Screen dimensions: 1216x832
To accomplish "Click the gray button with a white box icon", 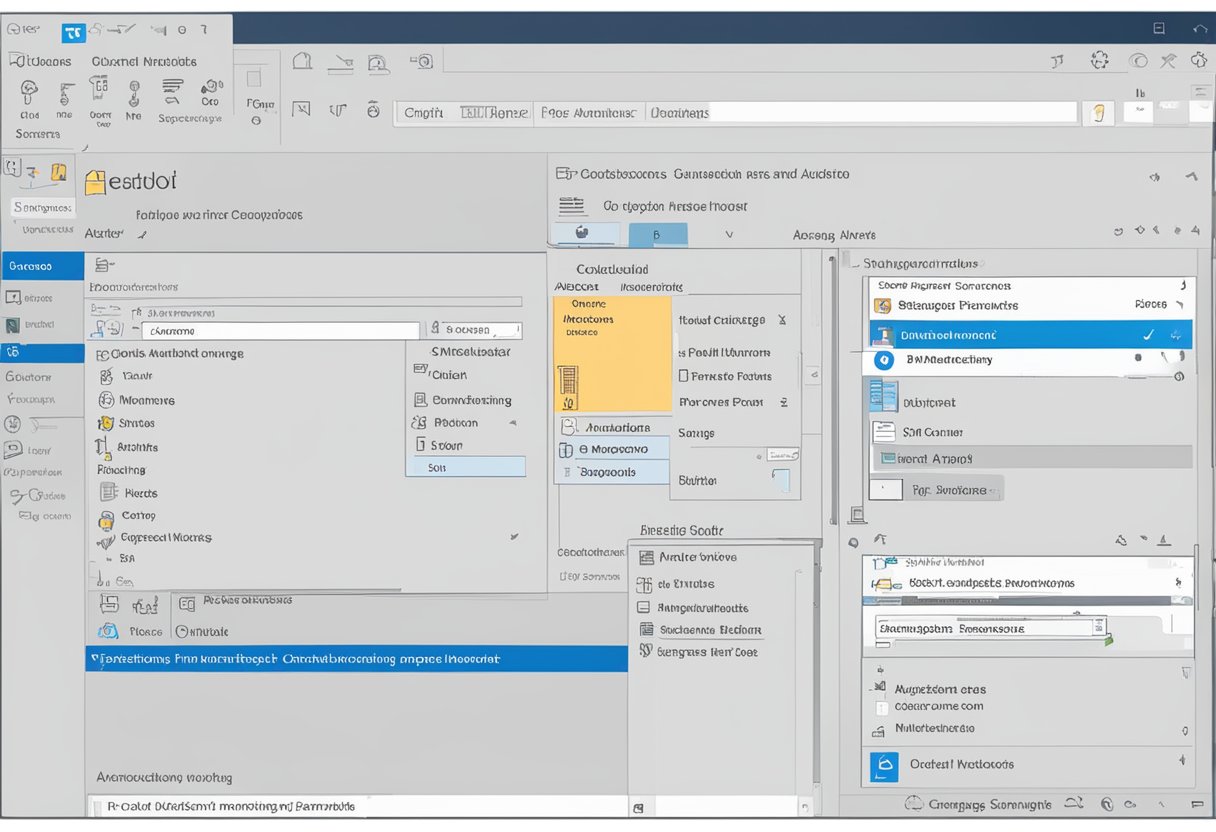I will [936, 490].
